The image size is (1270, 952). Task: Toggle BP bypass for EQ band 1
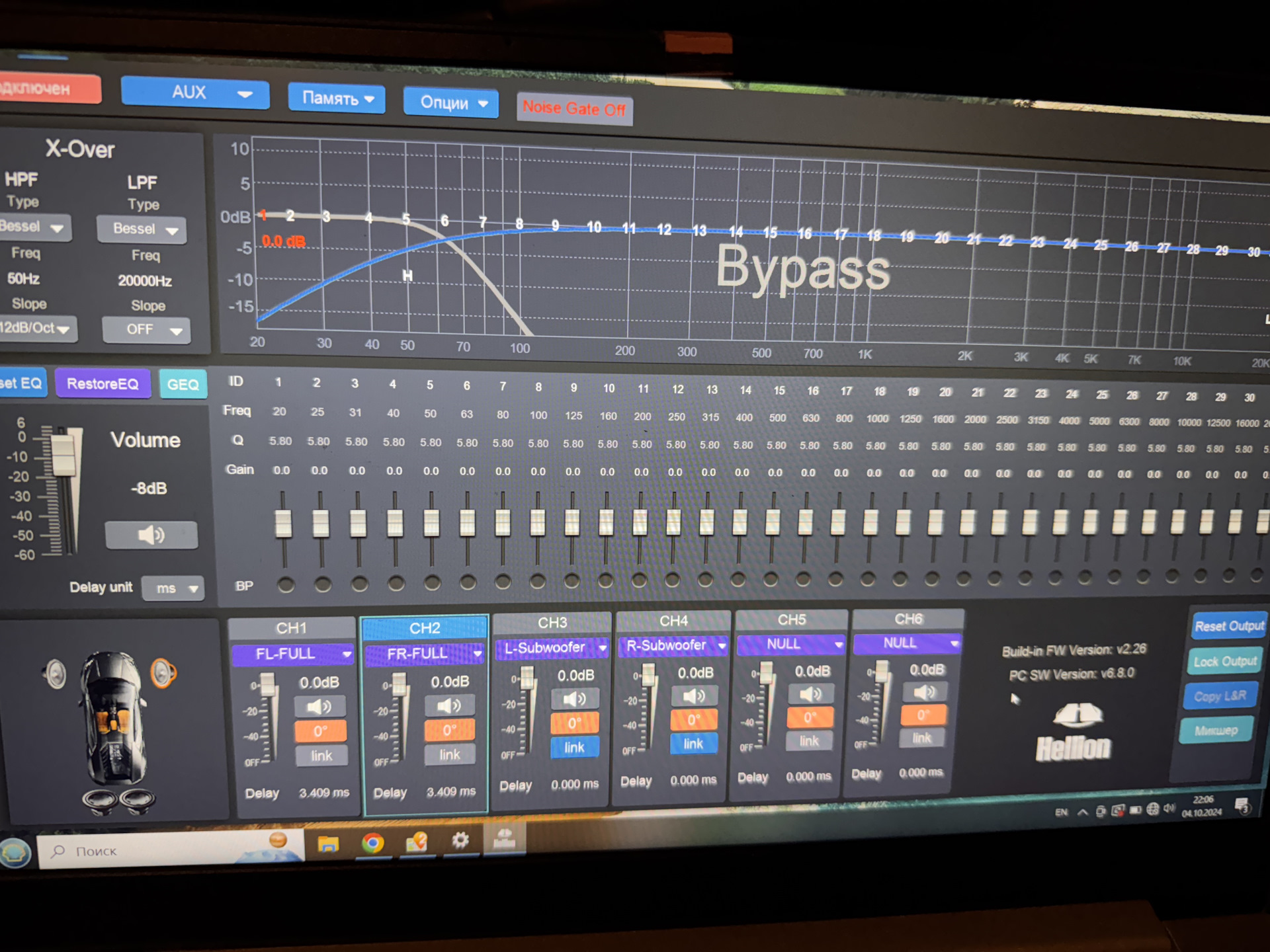286,584
